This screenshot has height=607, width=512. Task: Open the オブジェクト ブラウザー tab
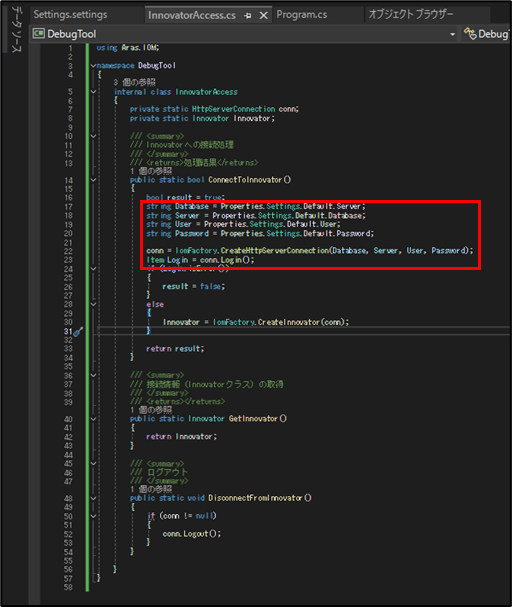click(x=411, y=14)
